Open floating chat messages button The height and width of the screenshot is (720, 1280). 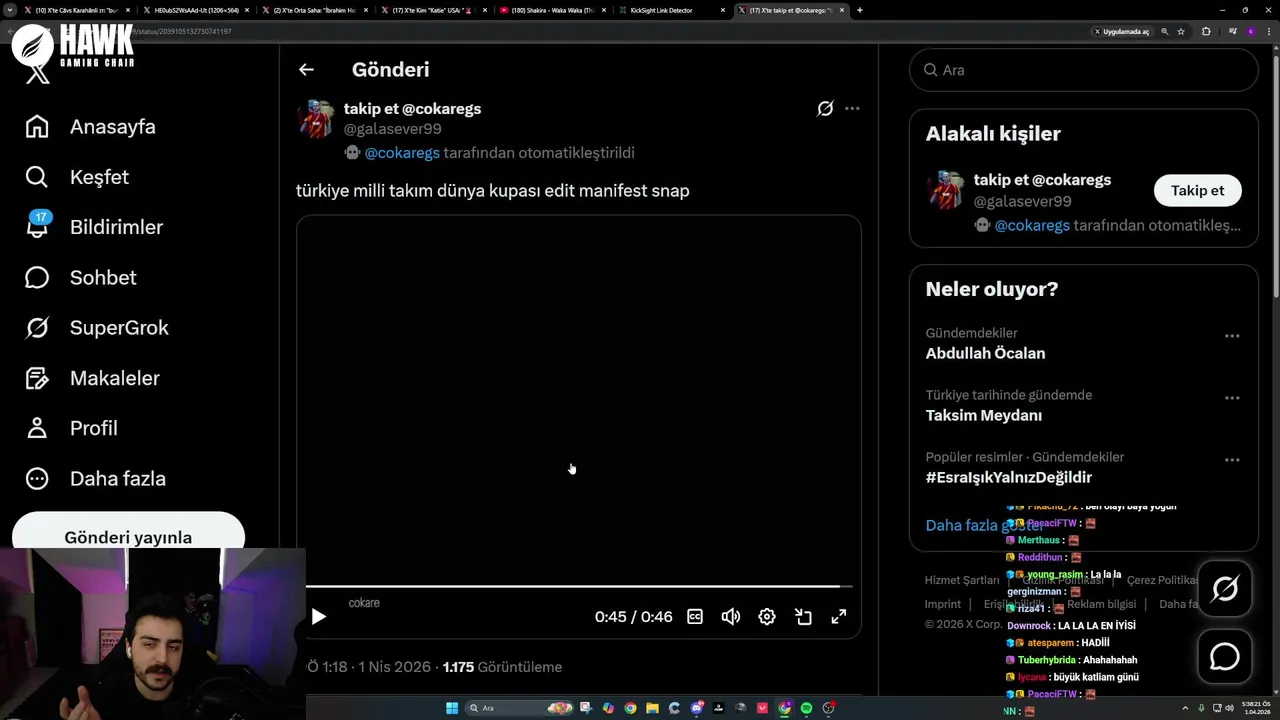pyautogui.click(x=1224, y=656)
